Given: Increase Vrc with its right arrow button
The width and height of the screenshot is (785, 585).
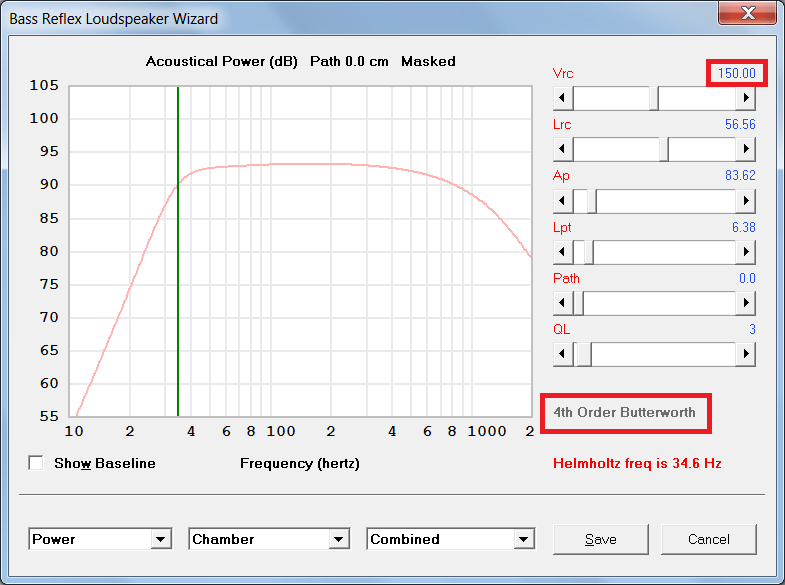Looking at the screenshot, I should (x=746, y=98).
